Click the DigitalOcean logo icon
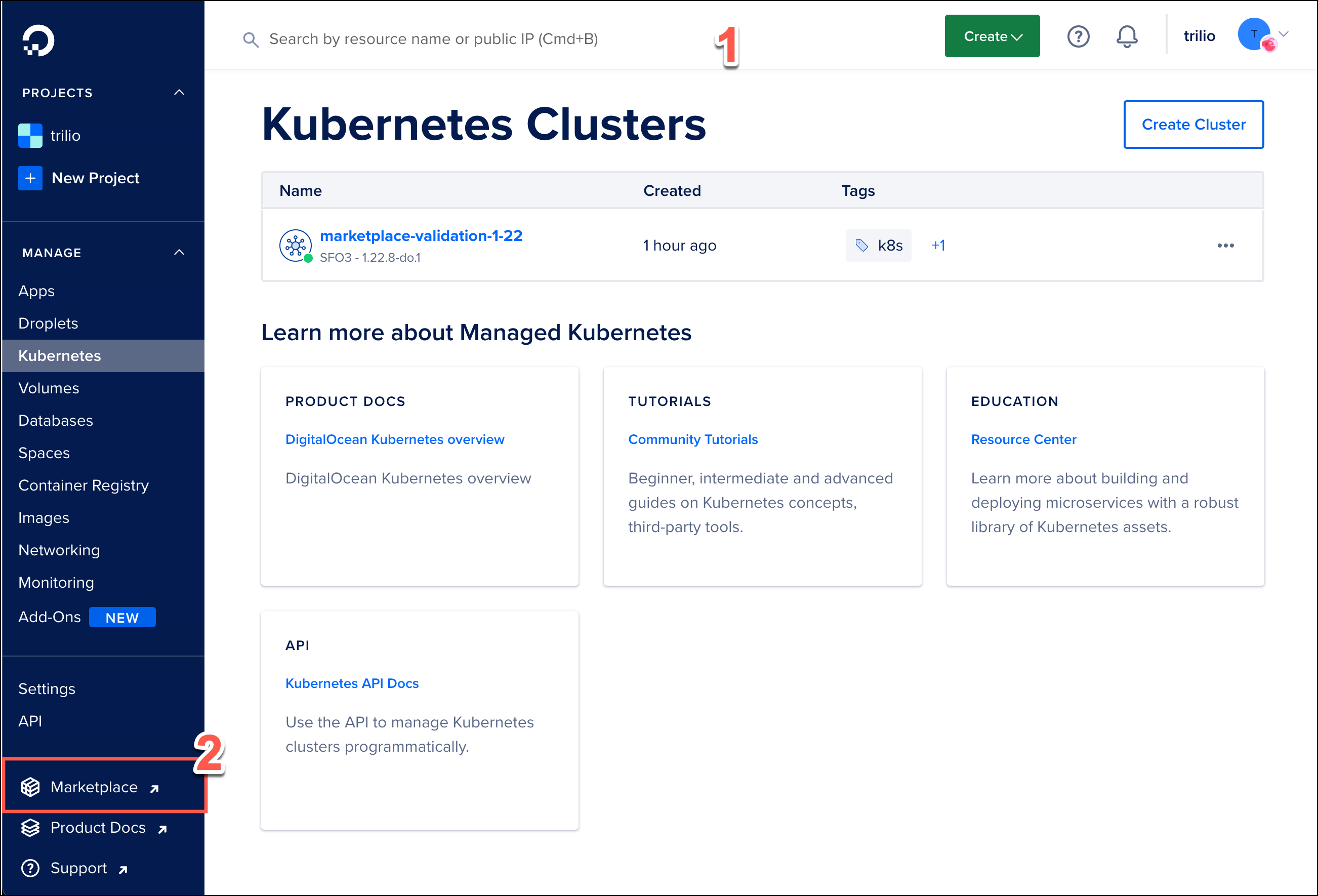This screenshot has width=1318, height=896. (38, 40)
